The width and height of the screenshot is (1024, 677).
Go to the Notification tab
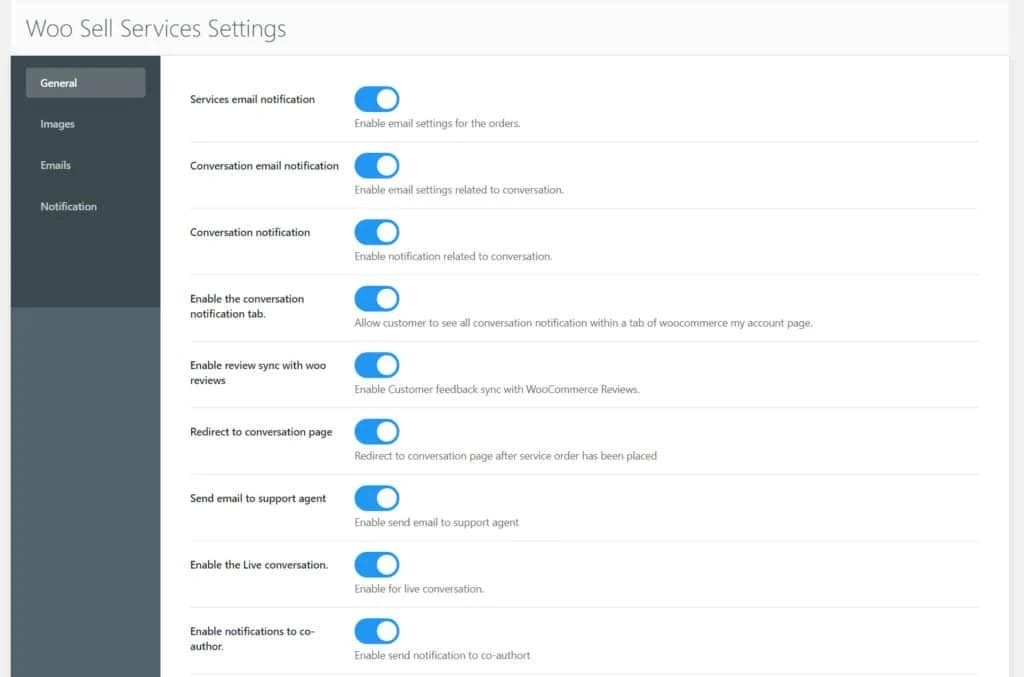tap(69, 206)
